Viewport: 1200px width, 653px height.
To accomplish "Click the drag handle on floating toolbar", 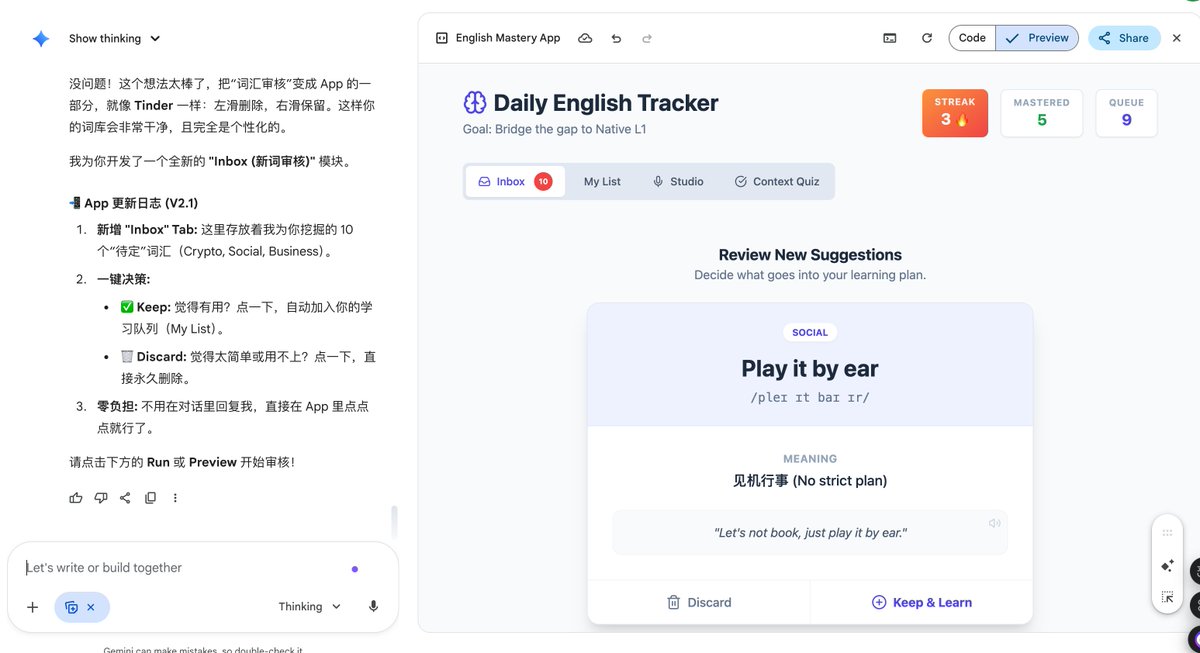I will 1167,533.
